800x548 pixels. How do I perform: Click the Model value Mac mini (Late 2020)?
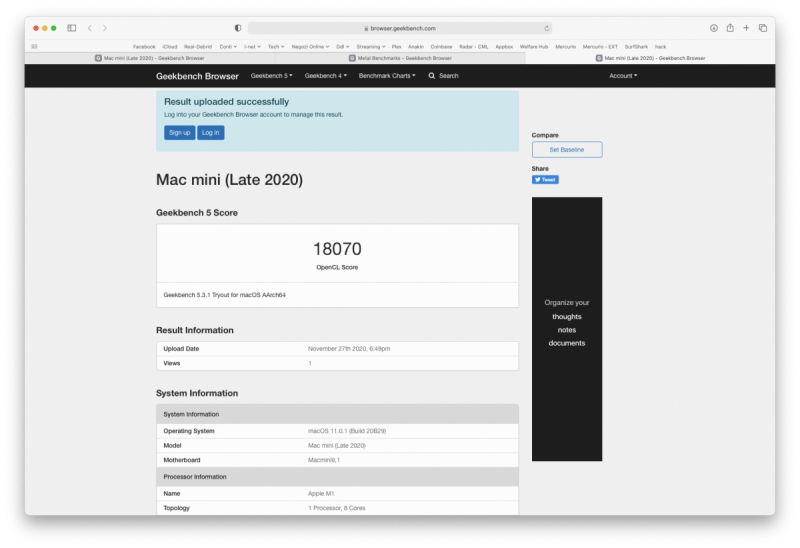pos(337,445)
